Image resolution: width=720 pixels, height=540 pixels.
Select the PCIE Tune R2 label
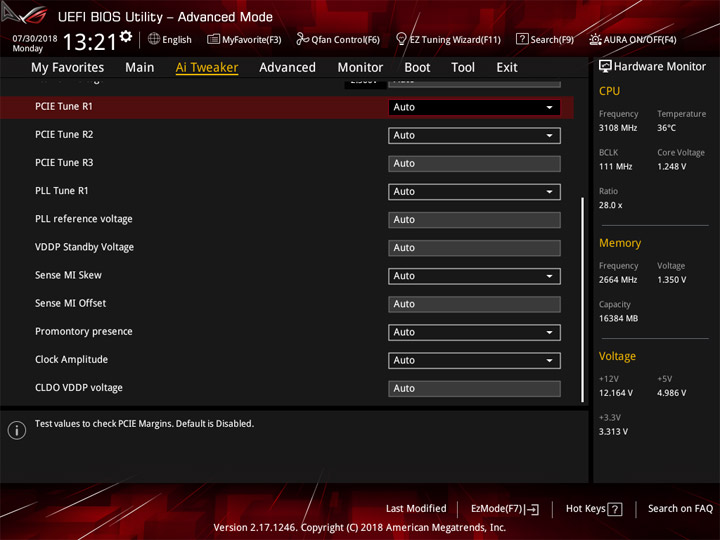pos(64,135)
